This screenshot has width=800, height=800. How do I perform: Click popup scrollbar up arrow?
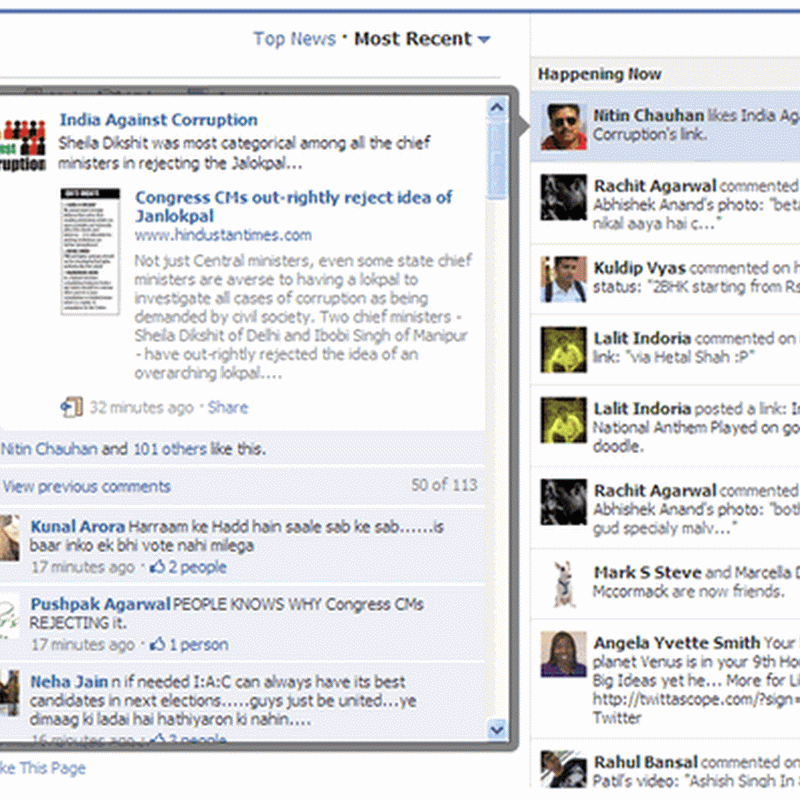coord(497,108)
